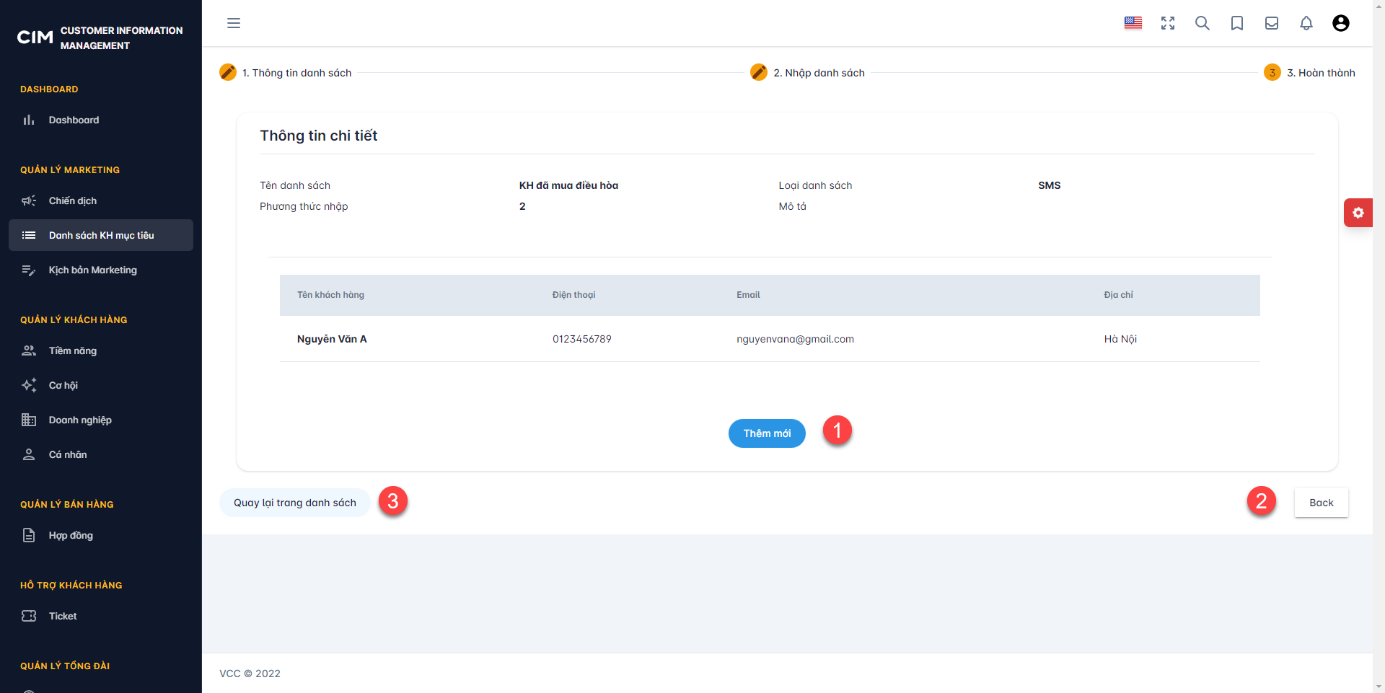Click VCC © 2022 footer text
The height and width of the screenshot is (693, 1385).
point(250,673)
